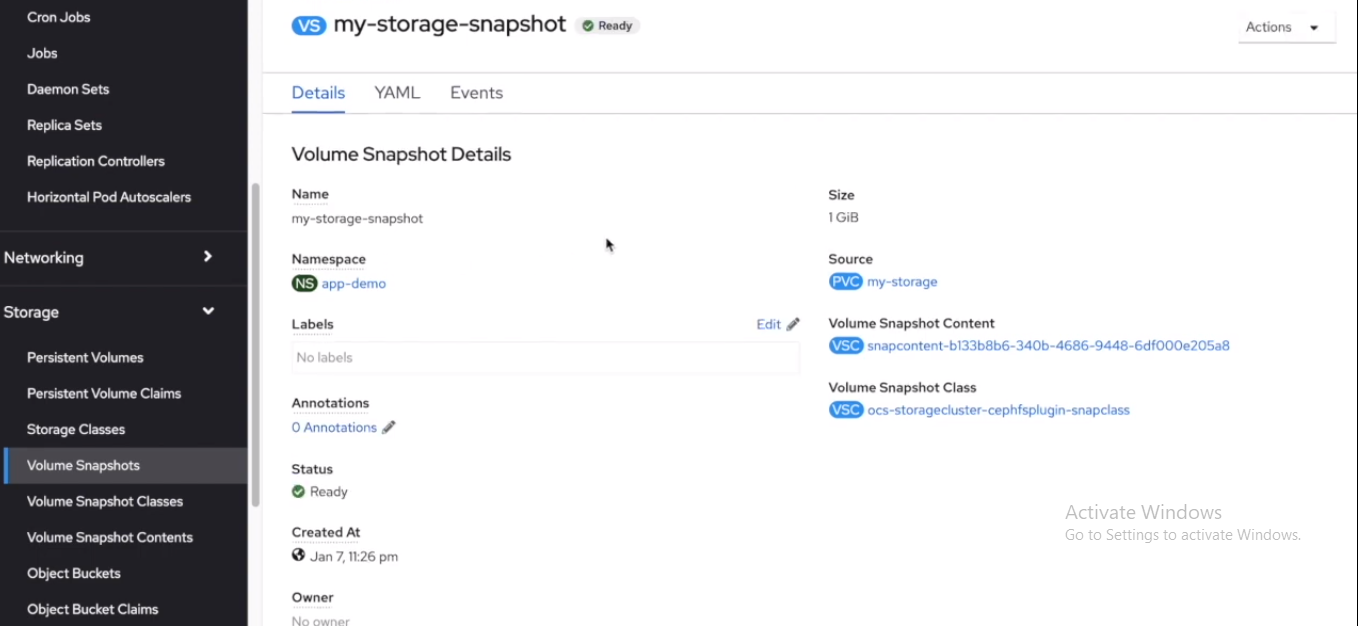Click the VSC badge beside snapcontent link
This screenshot has width=1358, height=626.
coord(845,346)
